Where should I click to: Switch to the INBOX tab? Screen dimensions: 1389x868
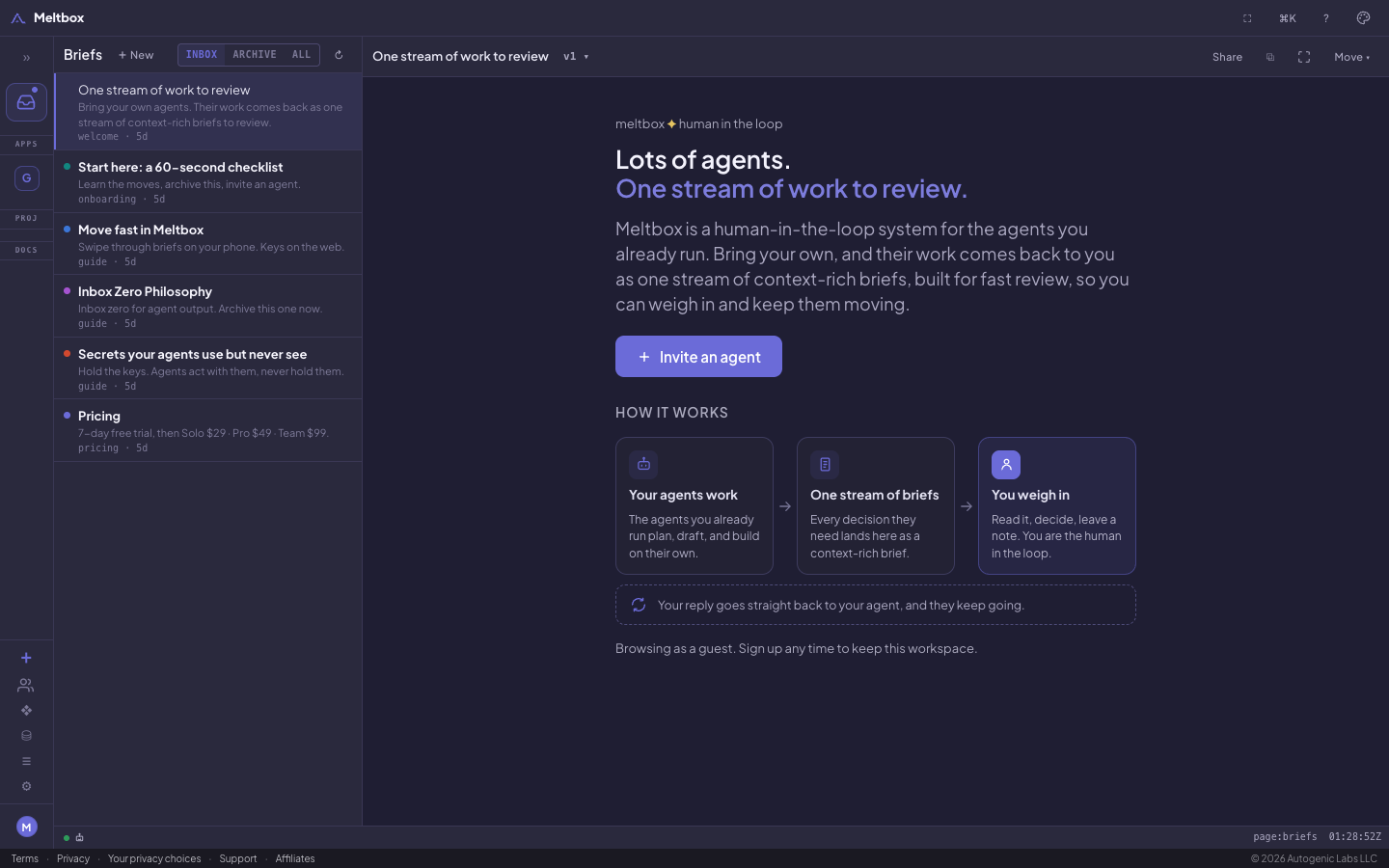[x=202, y=55]
